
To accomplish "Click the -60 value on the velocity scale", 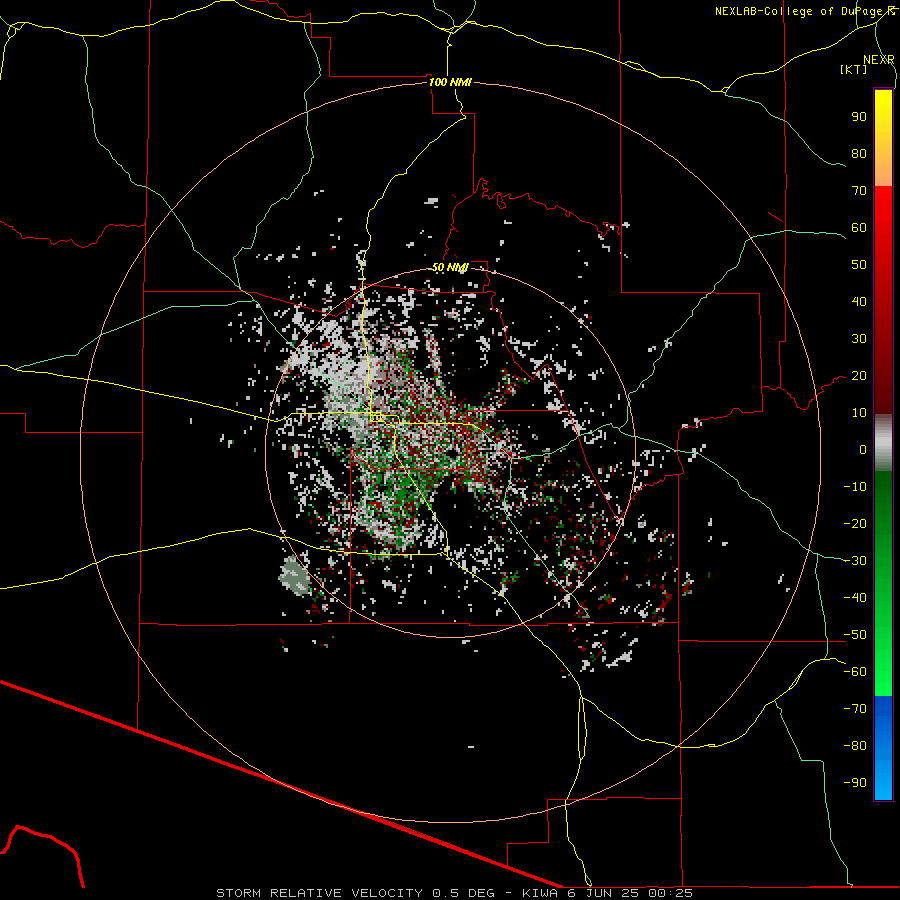I will [855, 672].
